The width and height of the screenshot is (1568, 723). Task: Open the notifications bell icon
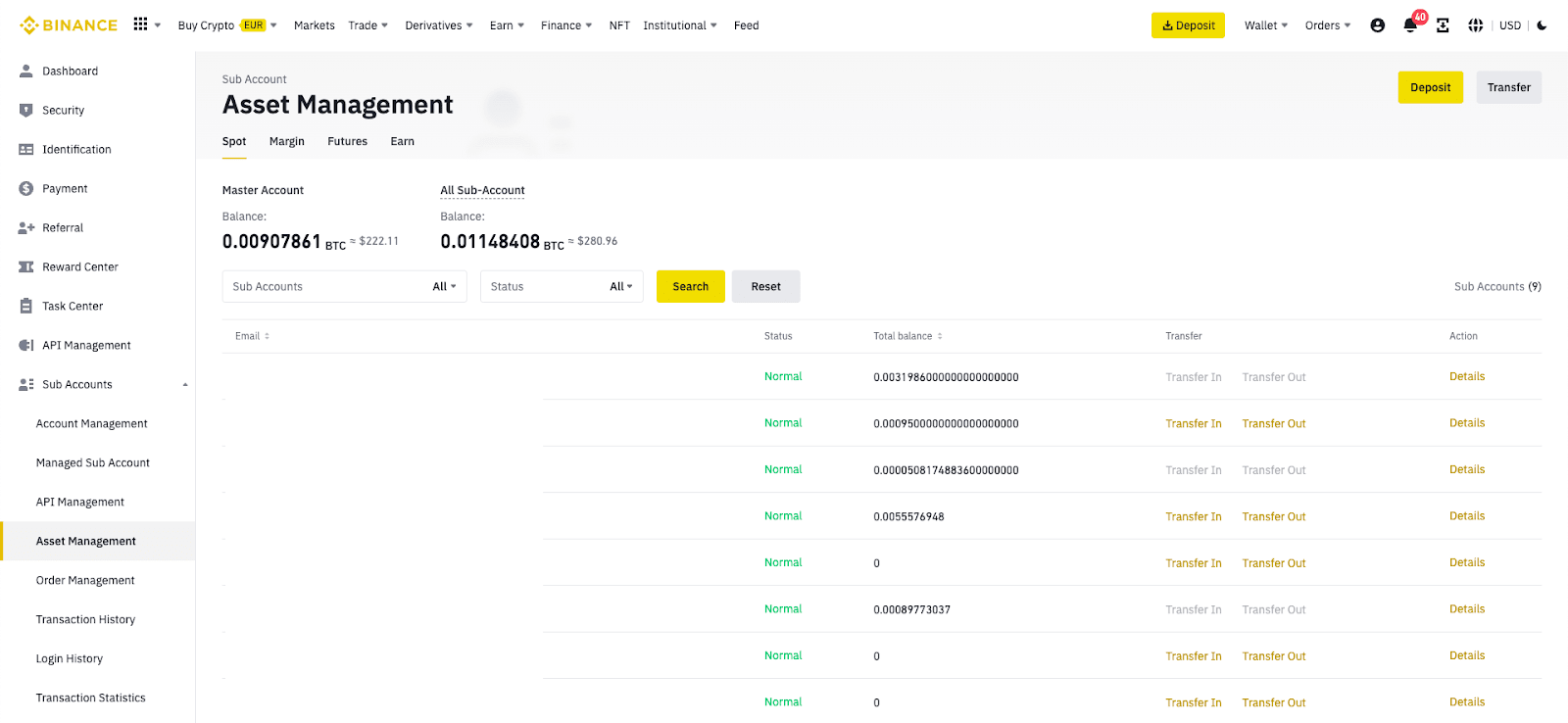point(1410,25)
